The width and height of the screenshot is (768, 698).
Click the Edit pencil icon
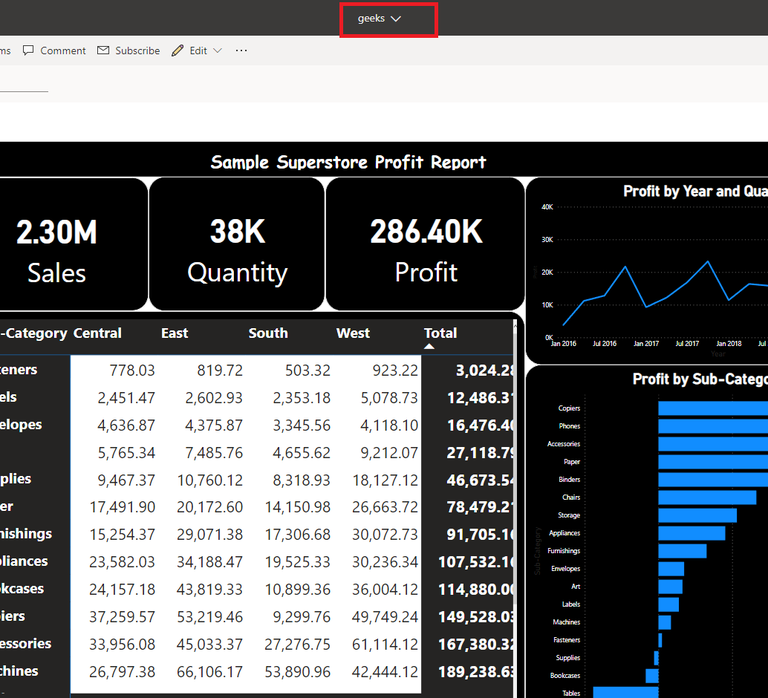pyautogui.click(x=178, y=51)
